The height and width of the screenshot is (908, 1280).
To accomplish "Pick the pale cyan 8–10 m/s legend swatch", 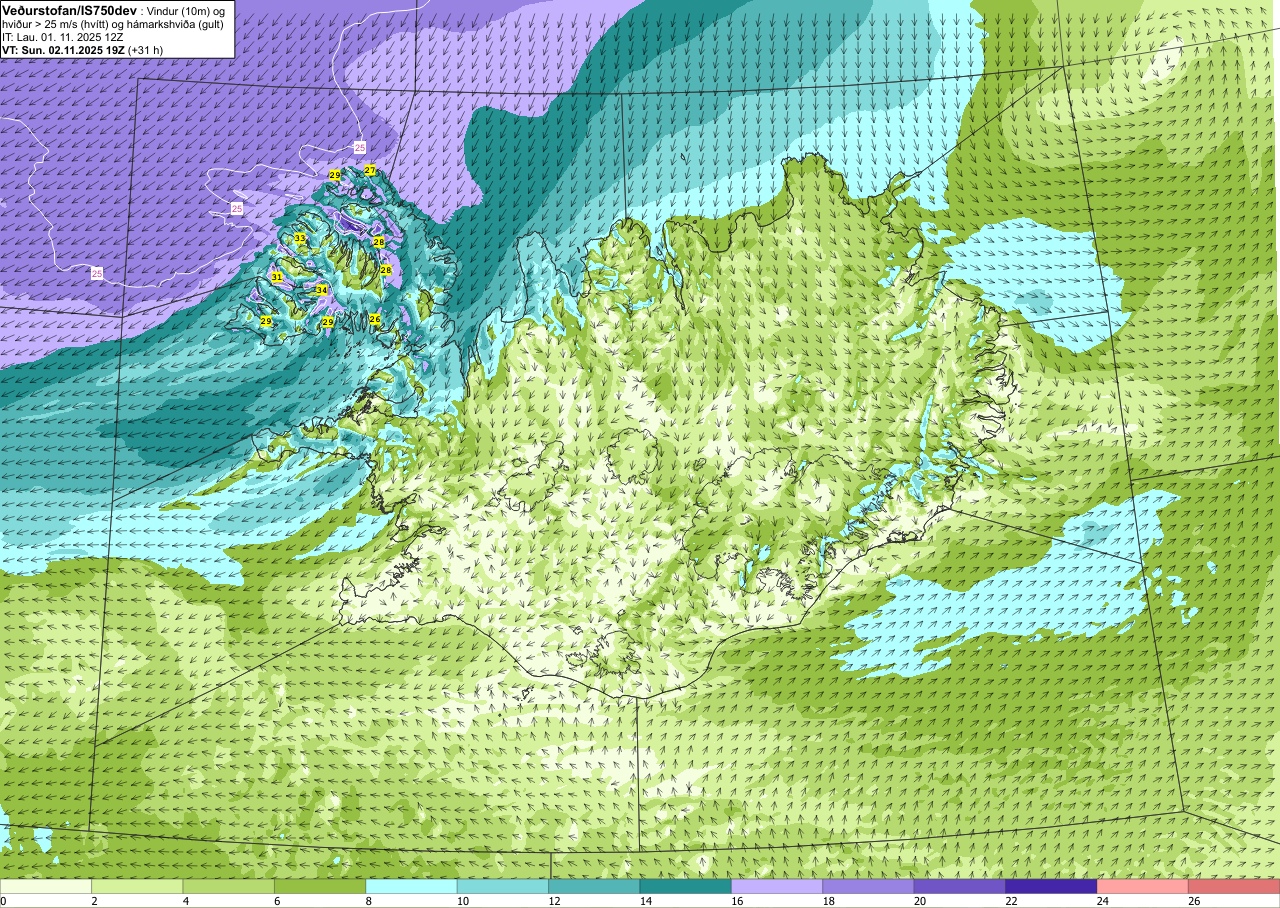I will [x=411, y=887].
